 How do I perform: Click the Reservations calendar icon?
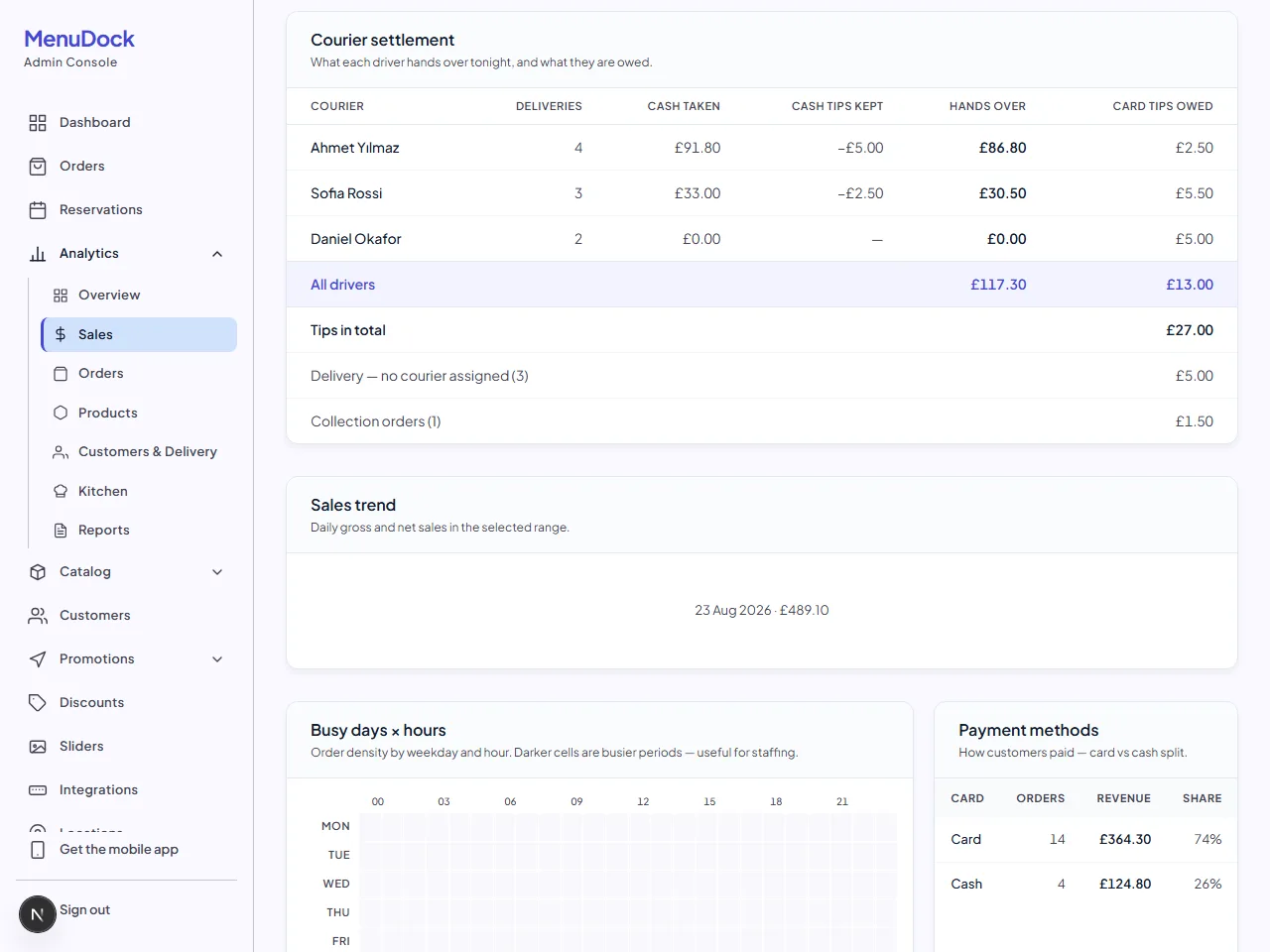[x=38, y=210]
